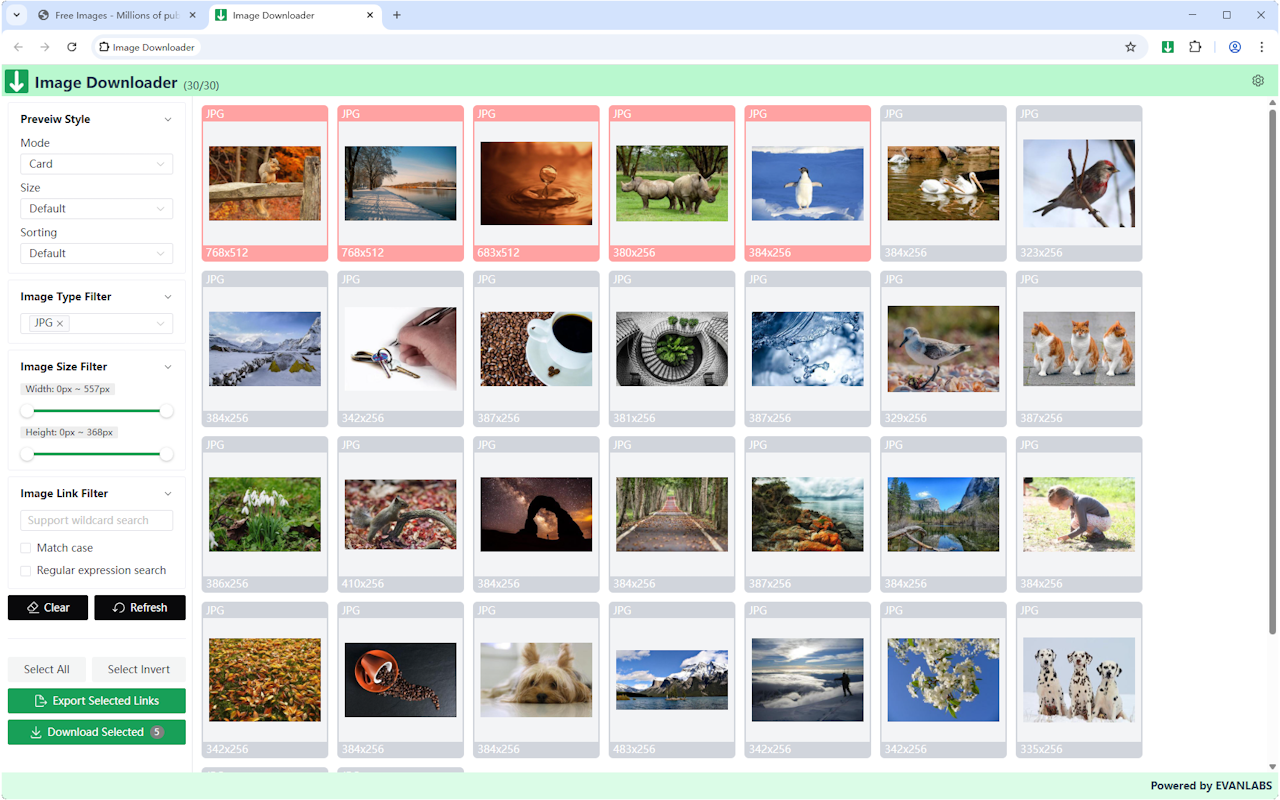Close the Free Images tab
The image size is (1280, 800).
click(193, 15)
